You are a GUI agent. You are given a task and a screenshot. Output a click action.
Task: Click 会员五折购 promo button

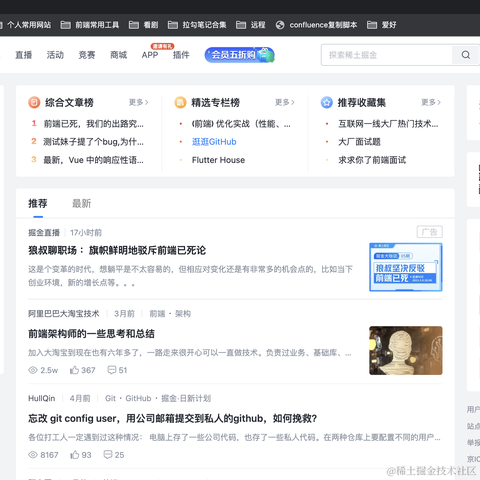point(239,55)
